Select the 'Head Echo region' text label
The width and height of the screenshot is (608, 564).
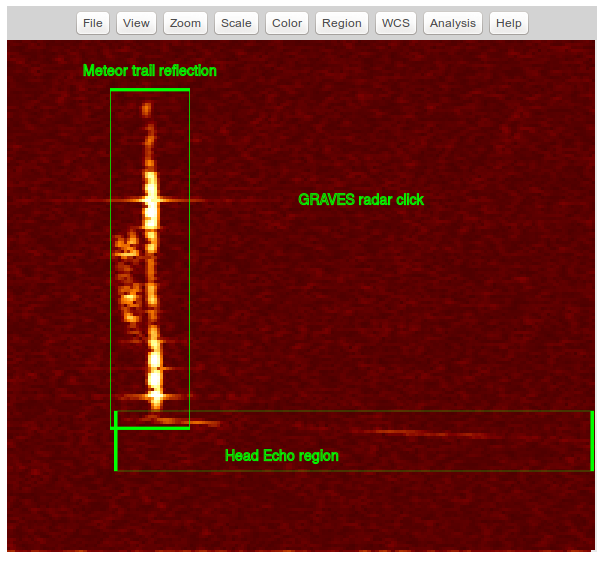tap(281, 456)
